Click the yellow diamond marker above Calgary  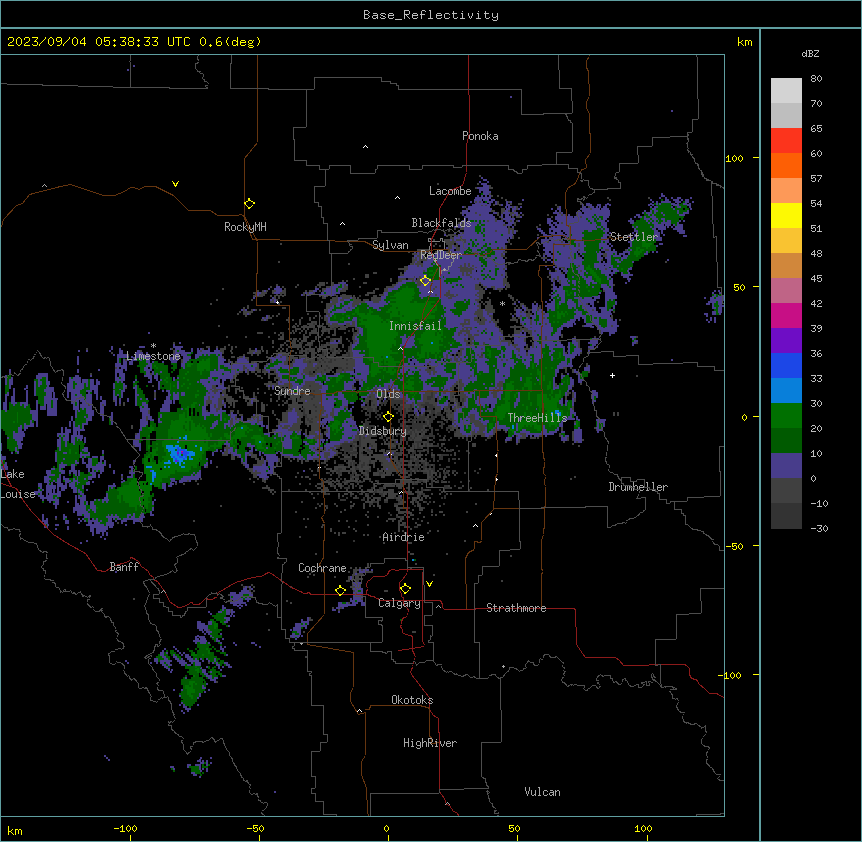[405, 589]
